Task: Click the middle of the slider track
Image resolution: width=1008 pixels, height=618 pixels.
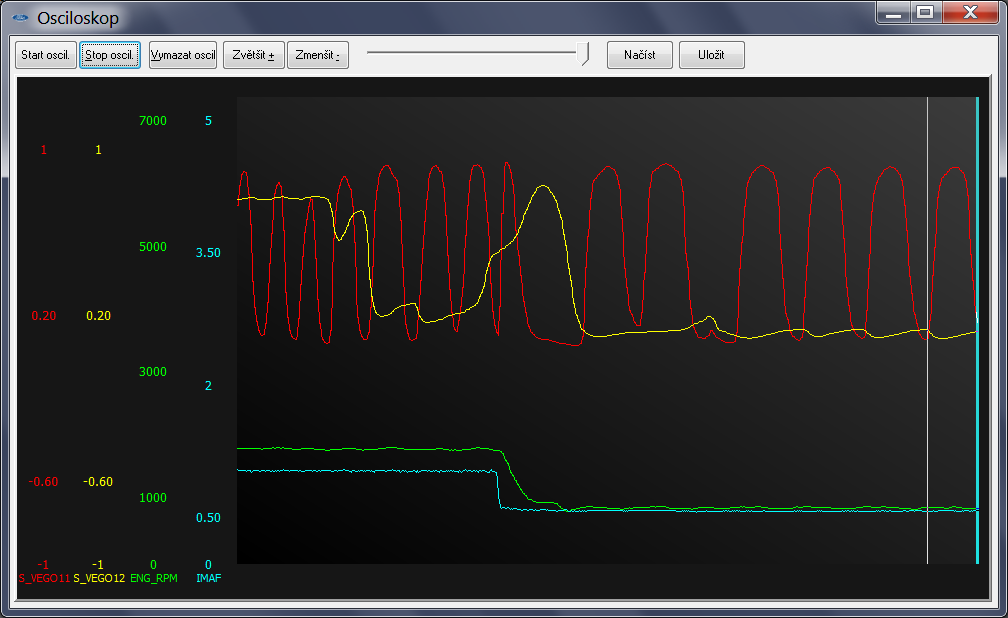Action: pos(475,54)
